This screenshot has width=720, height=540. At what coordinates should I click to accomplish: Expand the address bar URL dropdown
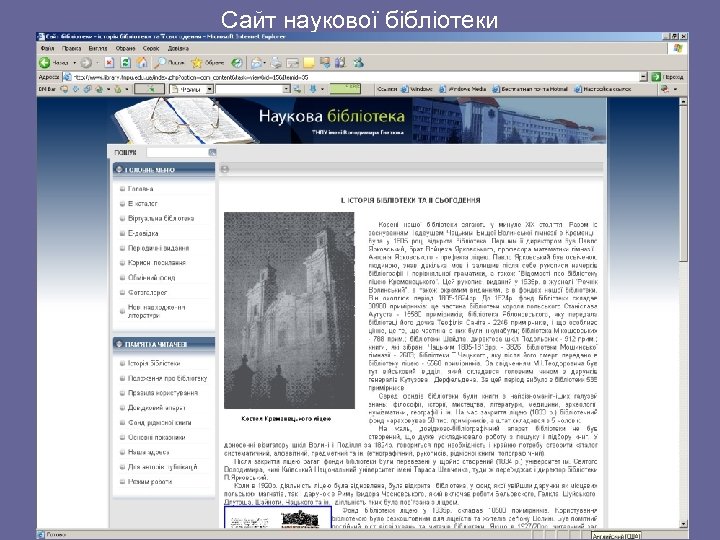pos(643,77)
